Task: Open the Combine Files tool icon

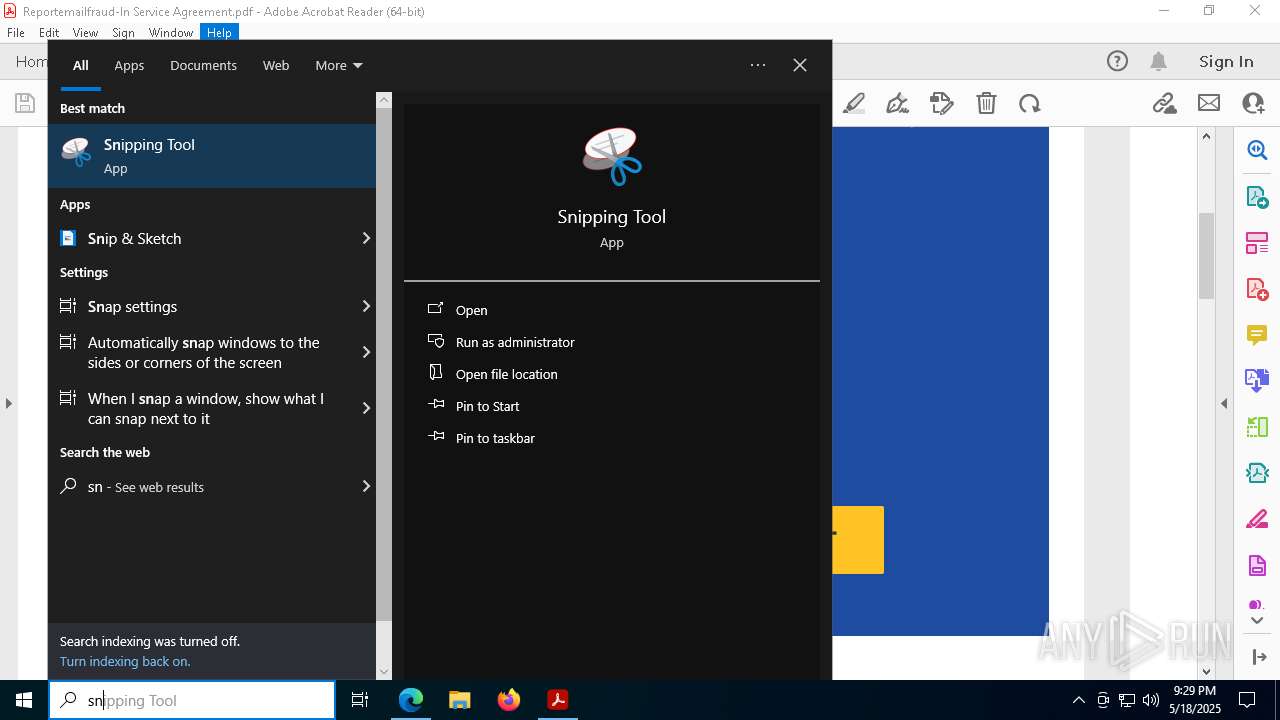Action: click(x=1257, y=380)
